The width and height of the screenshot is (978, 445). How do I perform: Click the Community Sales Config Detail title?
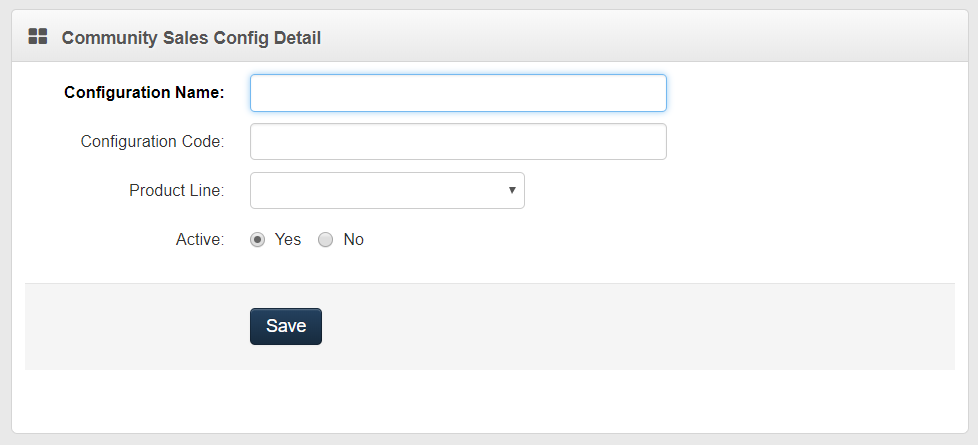tap(191, 38)
